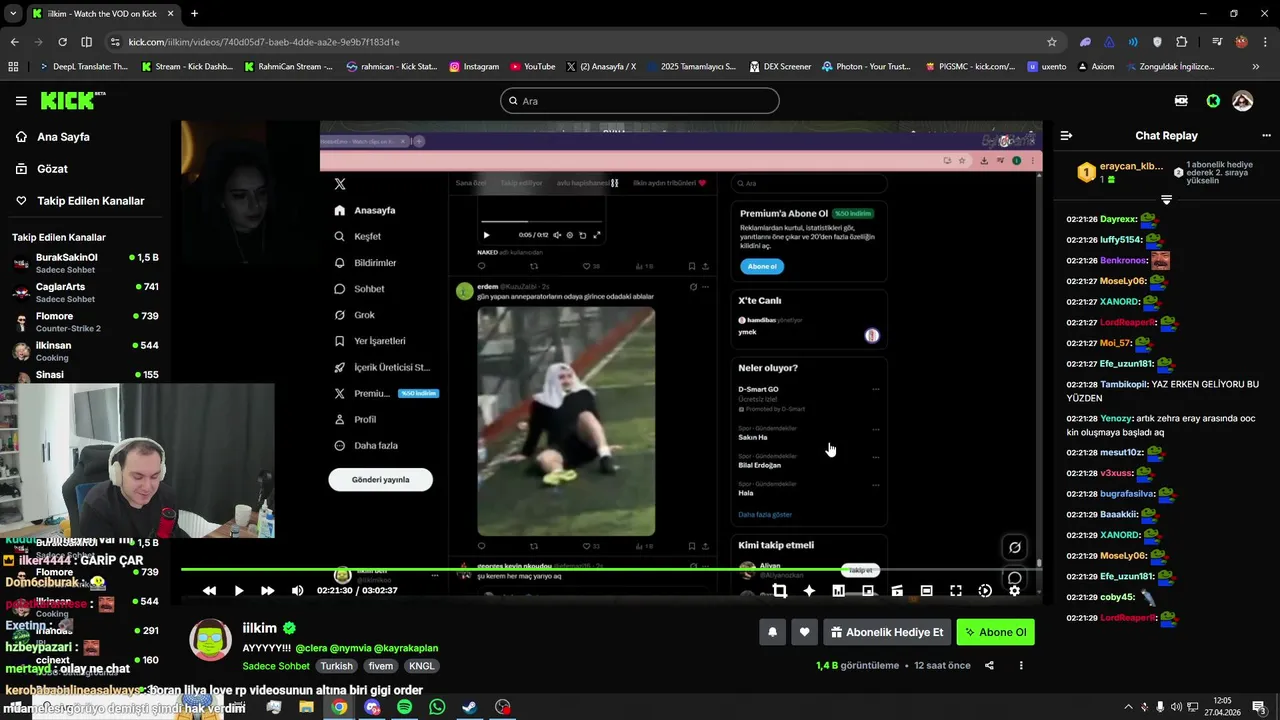Select the KNGL tag
This screenshot has height=720, width=1280.
421,666
